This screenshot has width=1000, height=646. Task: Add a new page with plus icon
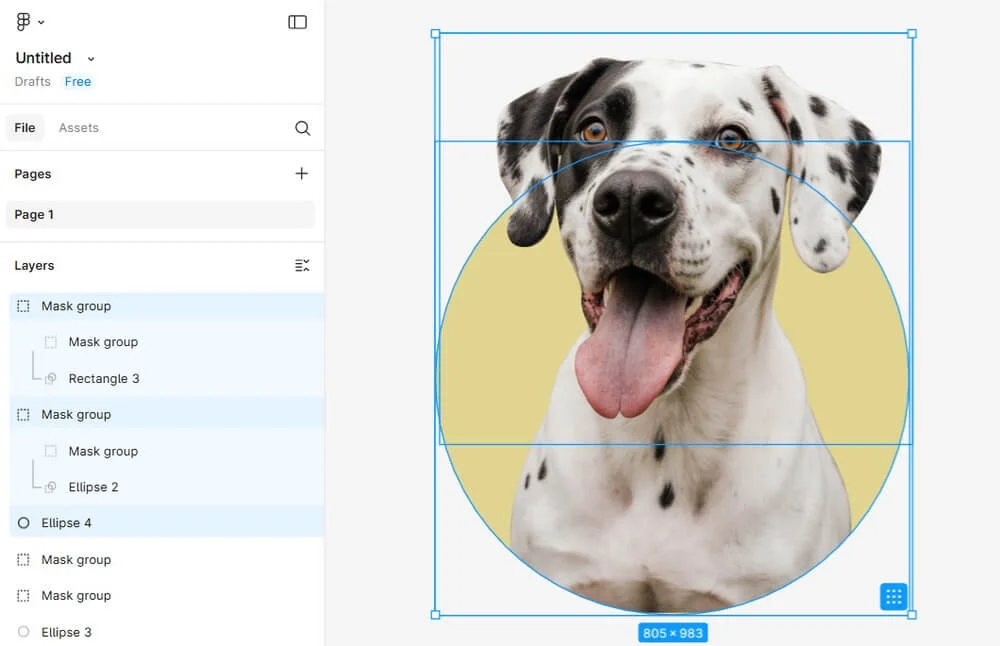coord(302,174)
